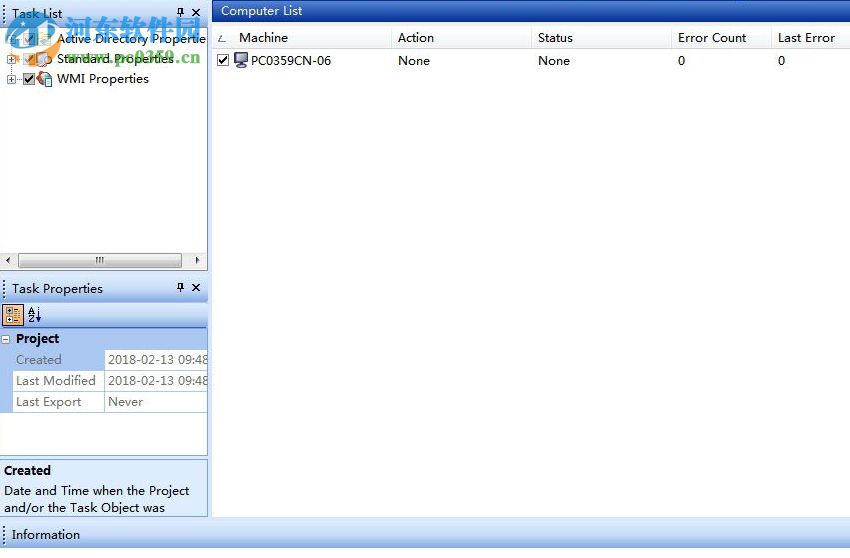The height and width of the screenshot is (558, 850).
Task: Sort properties alphabetically
Action: pyautogui.click(x=34, y=315)
